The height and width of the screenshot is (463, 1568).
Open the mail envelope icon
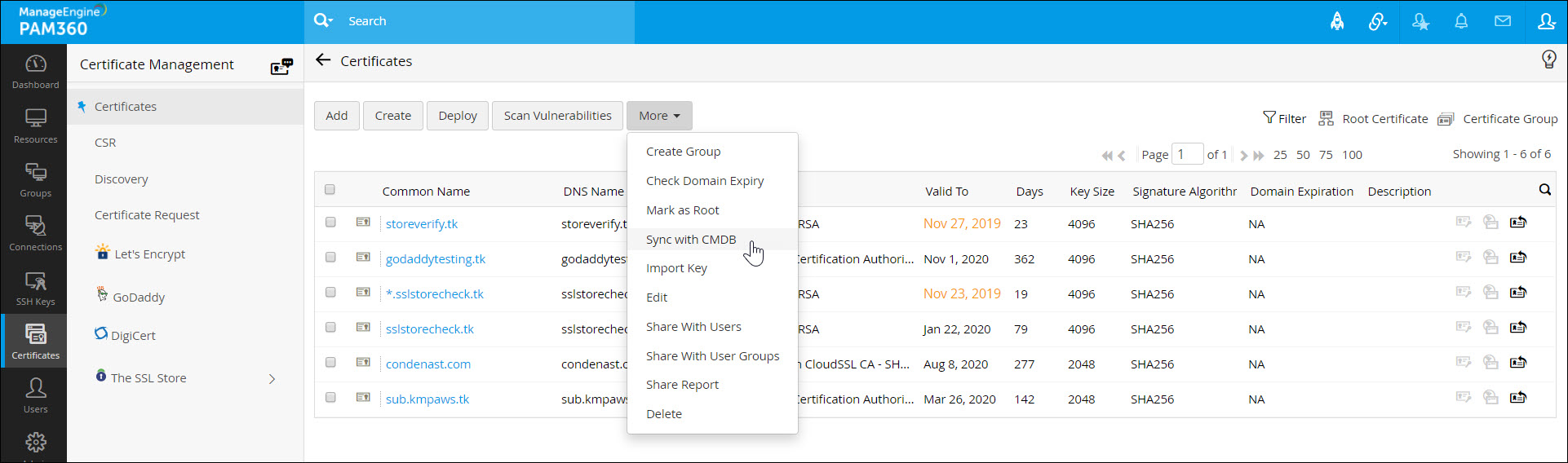tap(1503, 21)
